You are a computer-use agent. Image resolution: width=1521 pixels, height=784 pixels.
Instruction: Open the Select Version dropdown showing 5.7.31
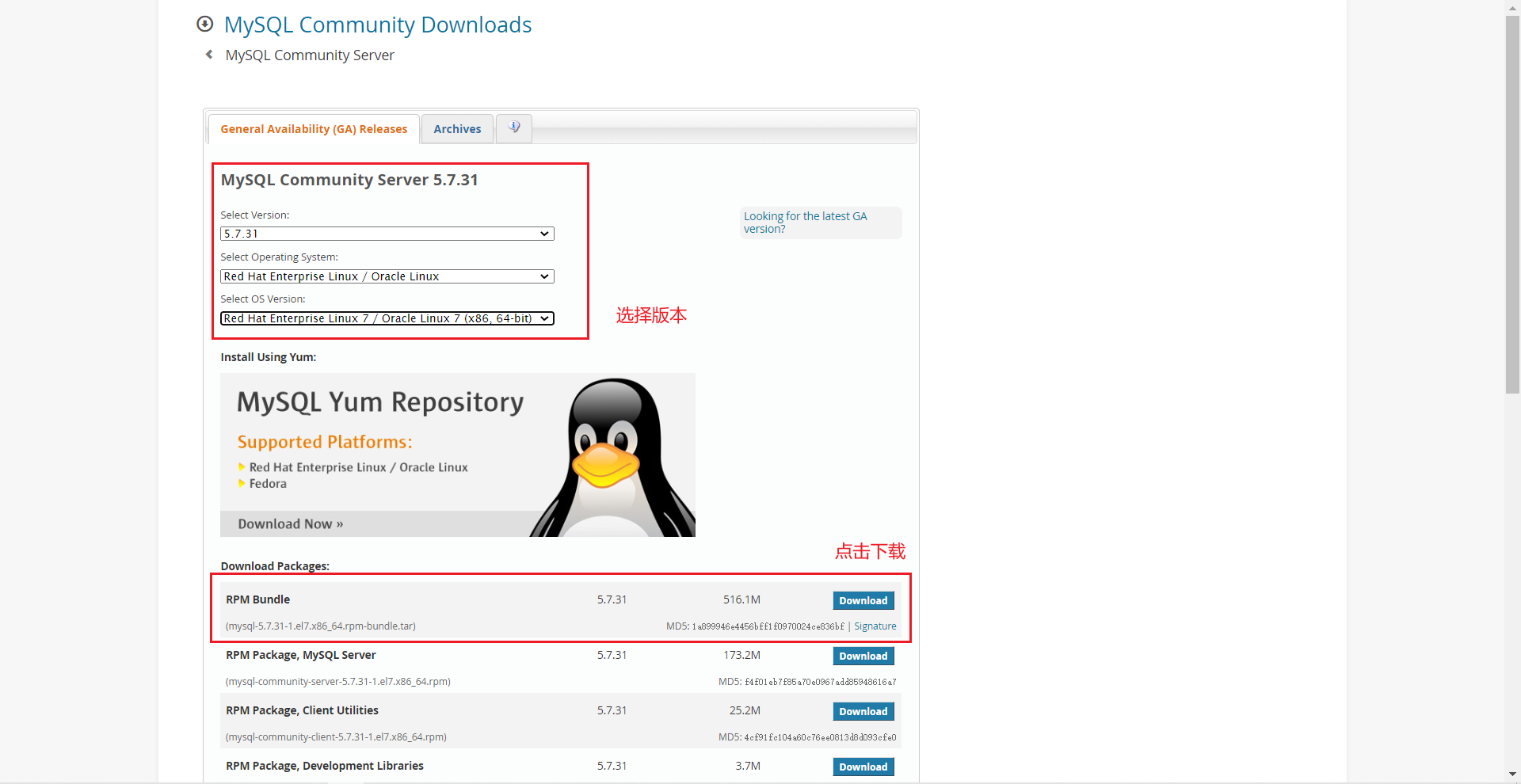tap(387, 234)
